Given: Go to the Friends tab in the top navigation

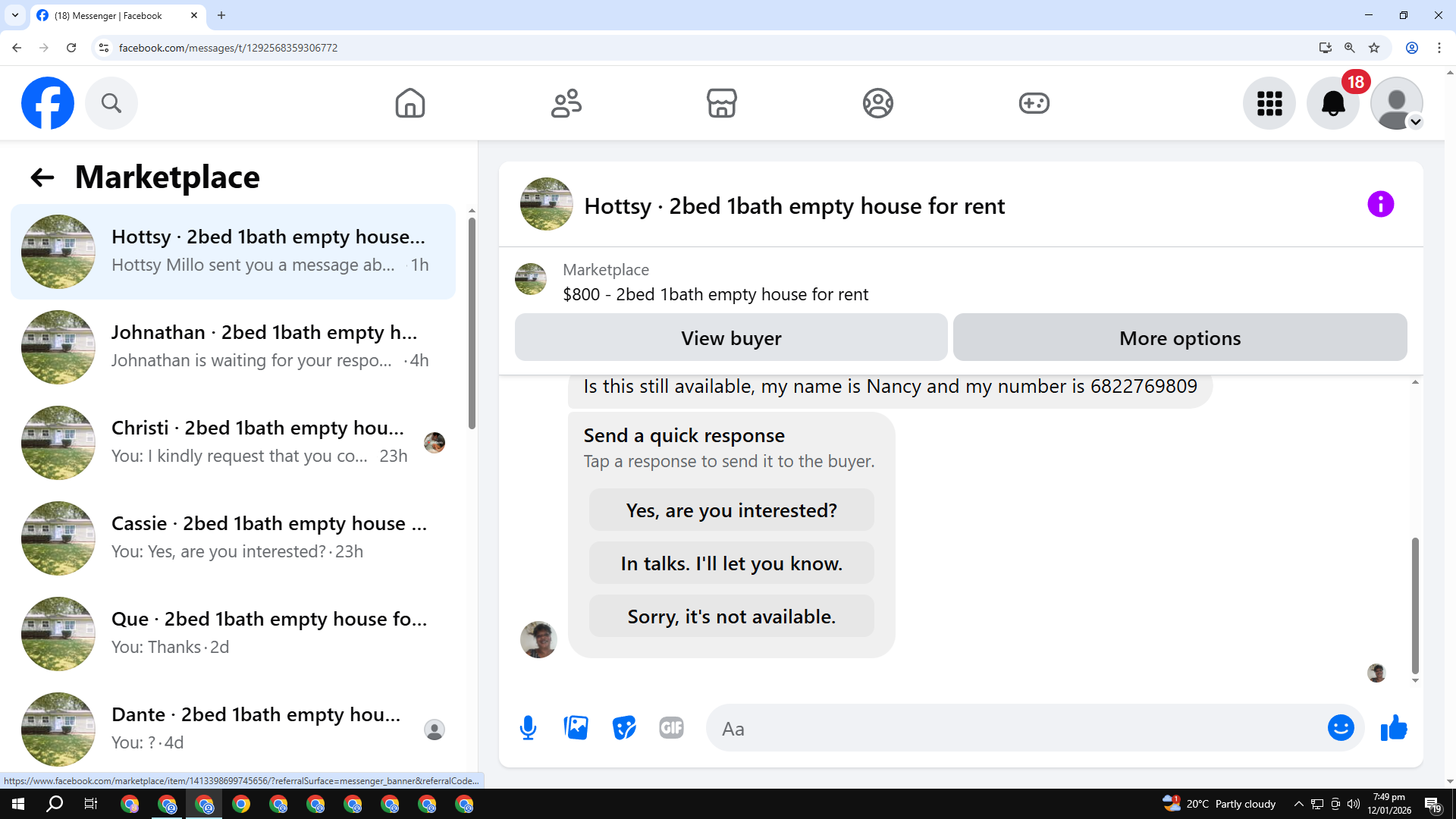Looking at the screenshot, I should pyautogui.click(x=566, y=103).
